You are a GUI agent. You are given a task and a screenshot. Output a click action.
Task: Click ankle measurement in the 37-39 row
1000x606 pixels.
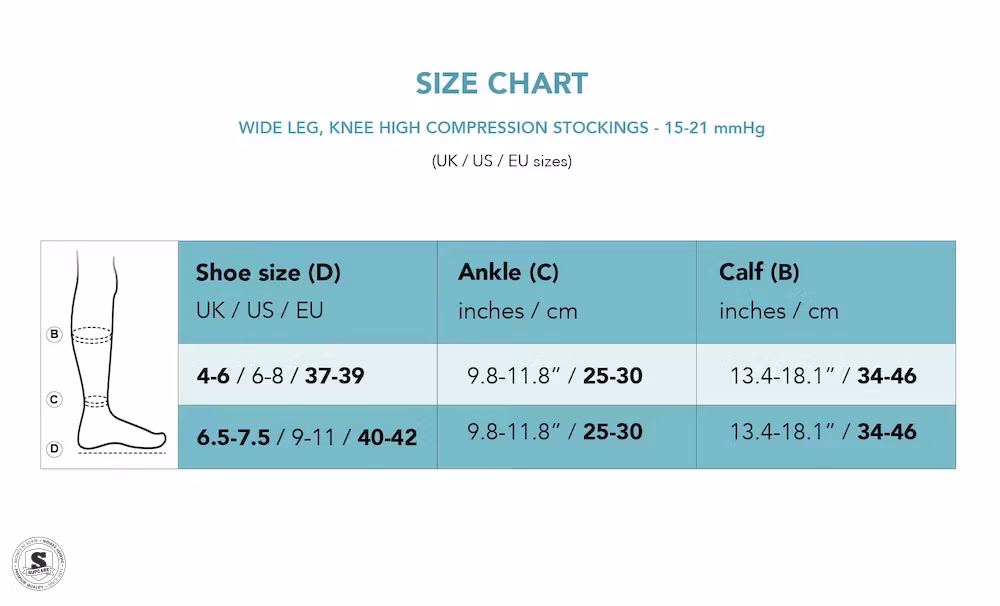point(555,376)
